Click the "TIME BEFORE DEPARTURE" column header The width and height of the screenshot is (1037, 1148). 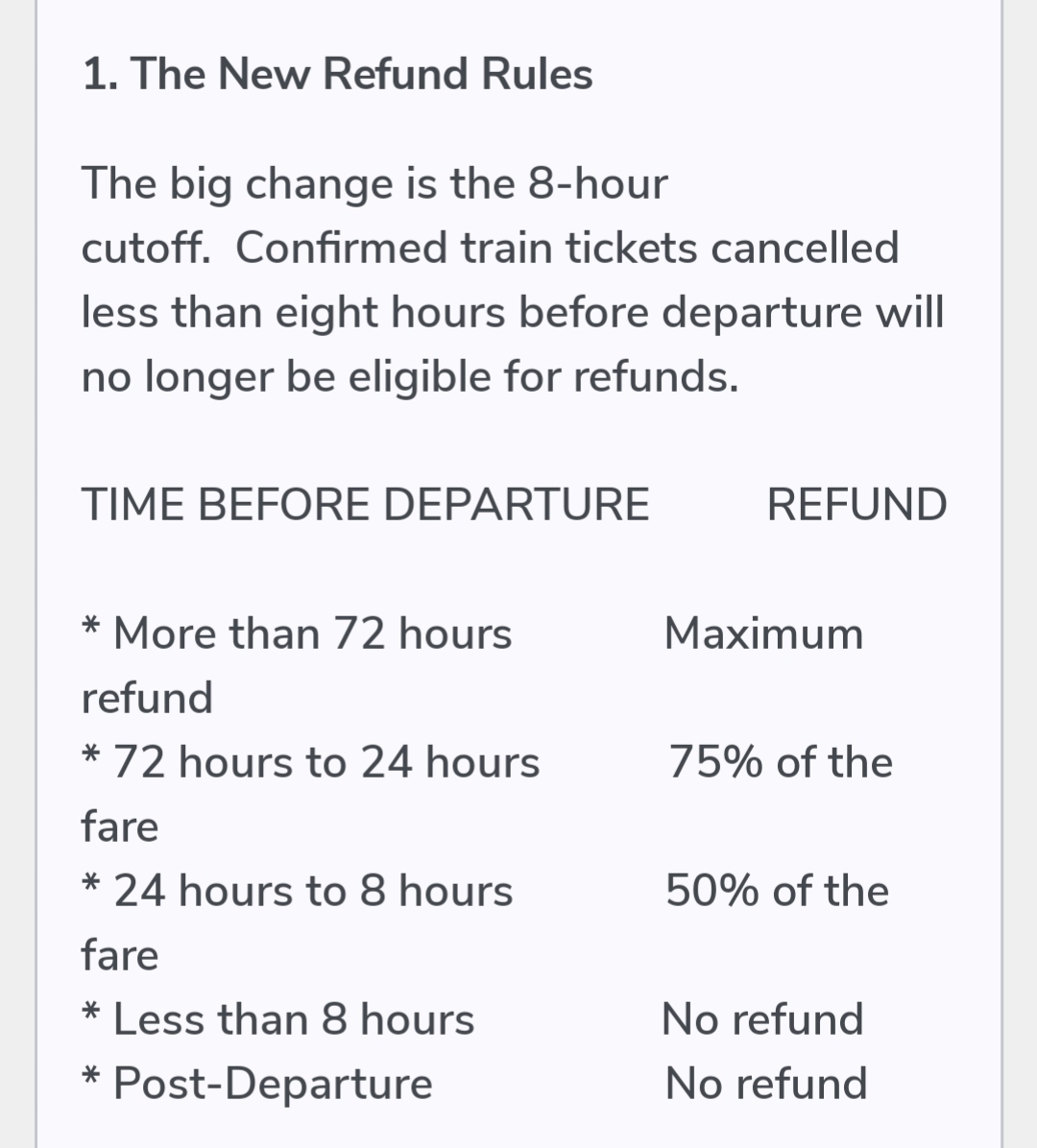(x=365, y=505)
